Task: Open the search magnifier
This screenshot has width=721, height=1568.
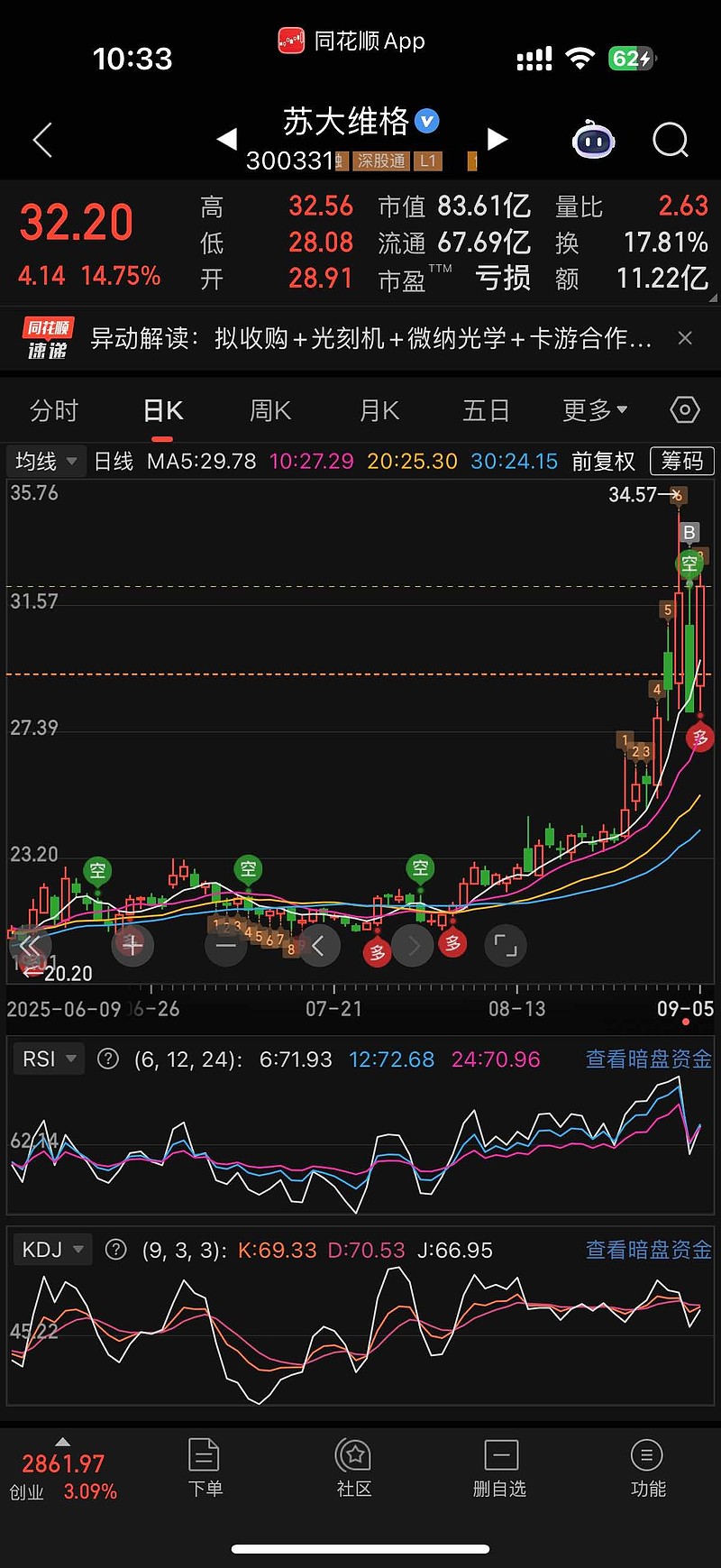Action: pyautogui.click(x=671, y=140)
